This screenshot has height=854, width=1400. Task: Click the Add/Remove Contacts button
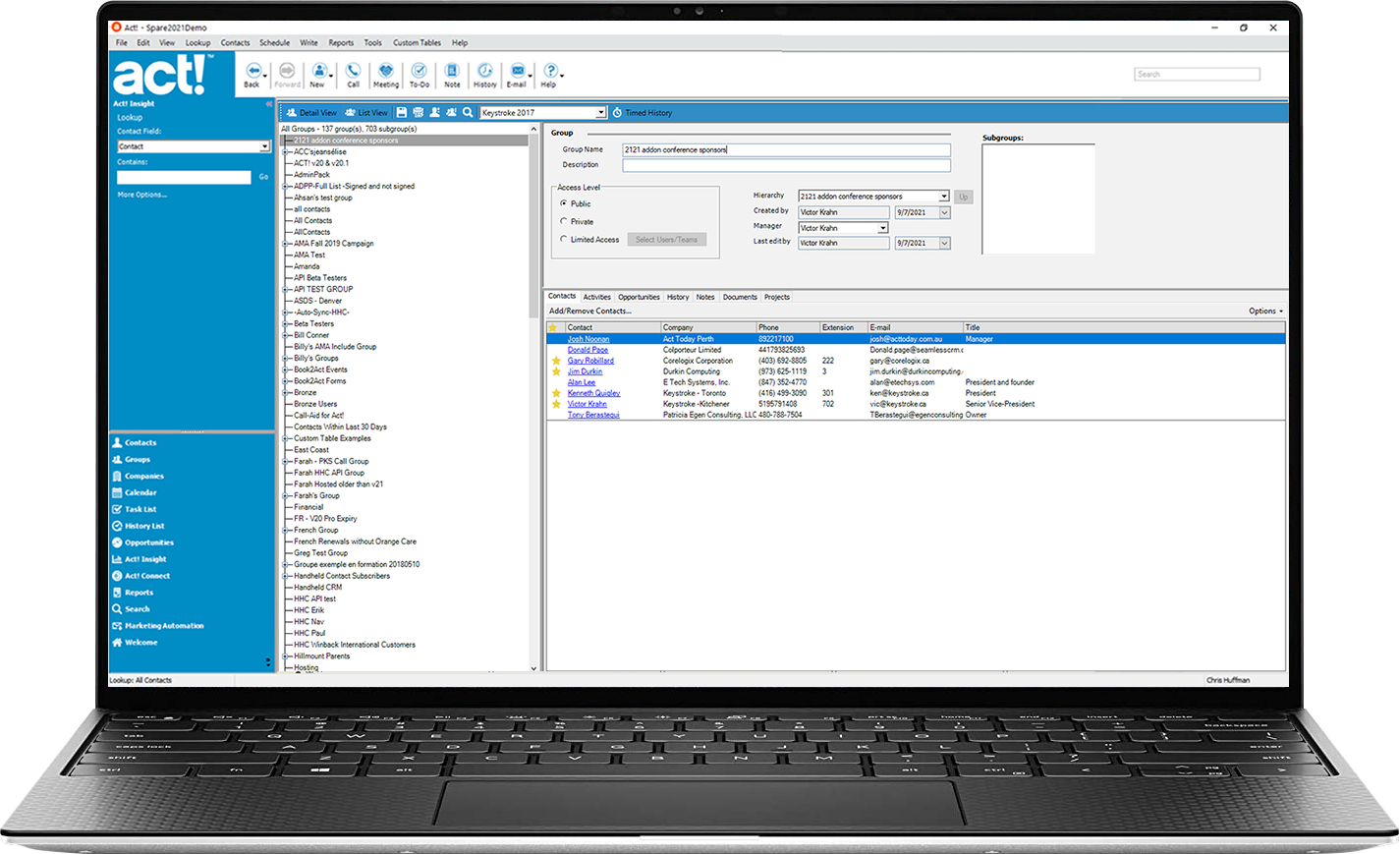[x=589, y=312]
